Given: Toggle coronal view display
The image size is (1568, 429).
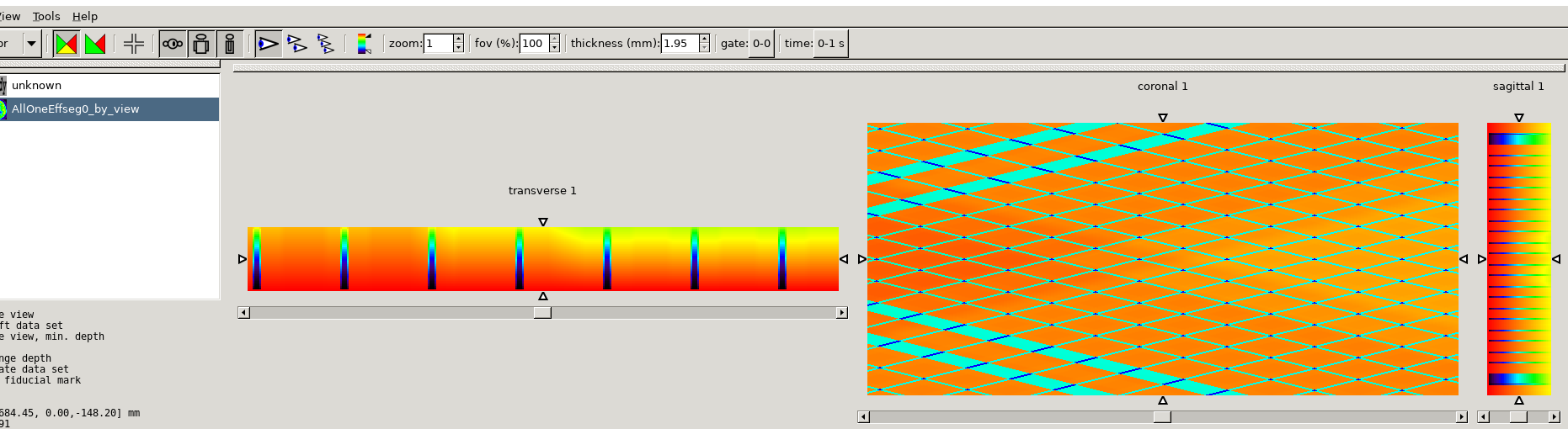Looking at the screenshot, I should point(201,44).
